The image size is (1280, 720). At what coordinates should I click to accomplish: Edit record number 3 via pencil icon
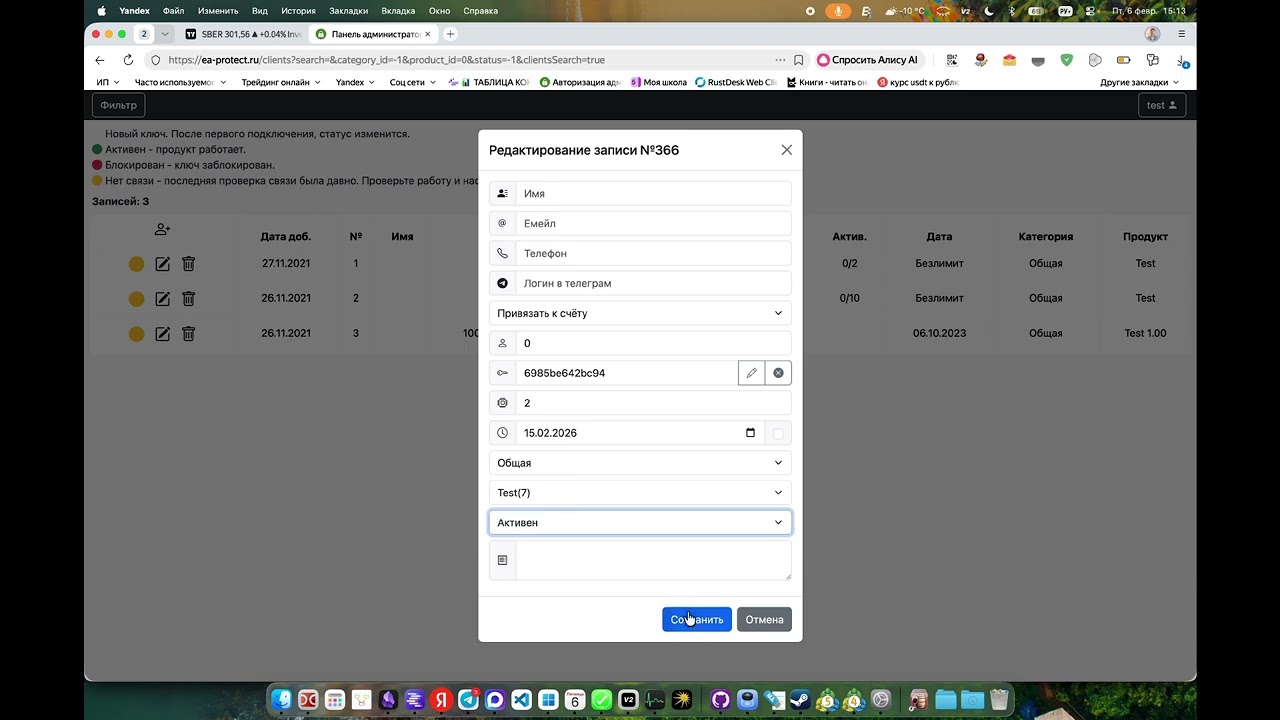click(162, 334)
